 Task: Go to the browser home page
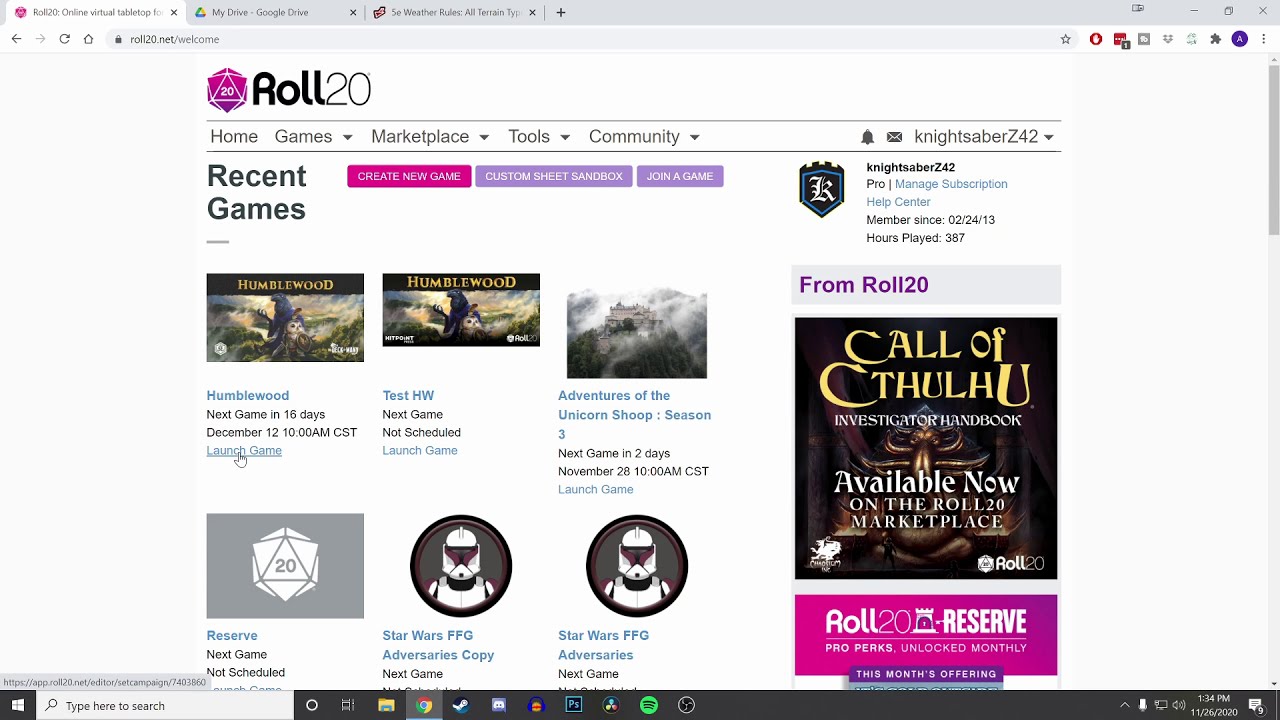pyautogui.click(x=88, y=39)
